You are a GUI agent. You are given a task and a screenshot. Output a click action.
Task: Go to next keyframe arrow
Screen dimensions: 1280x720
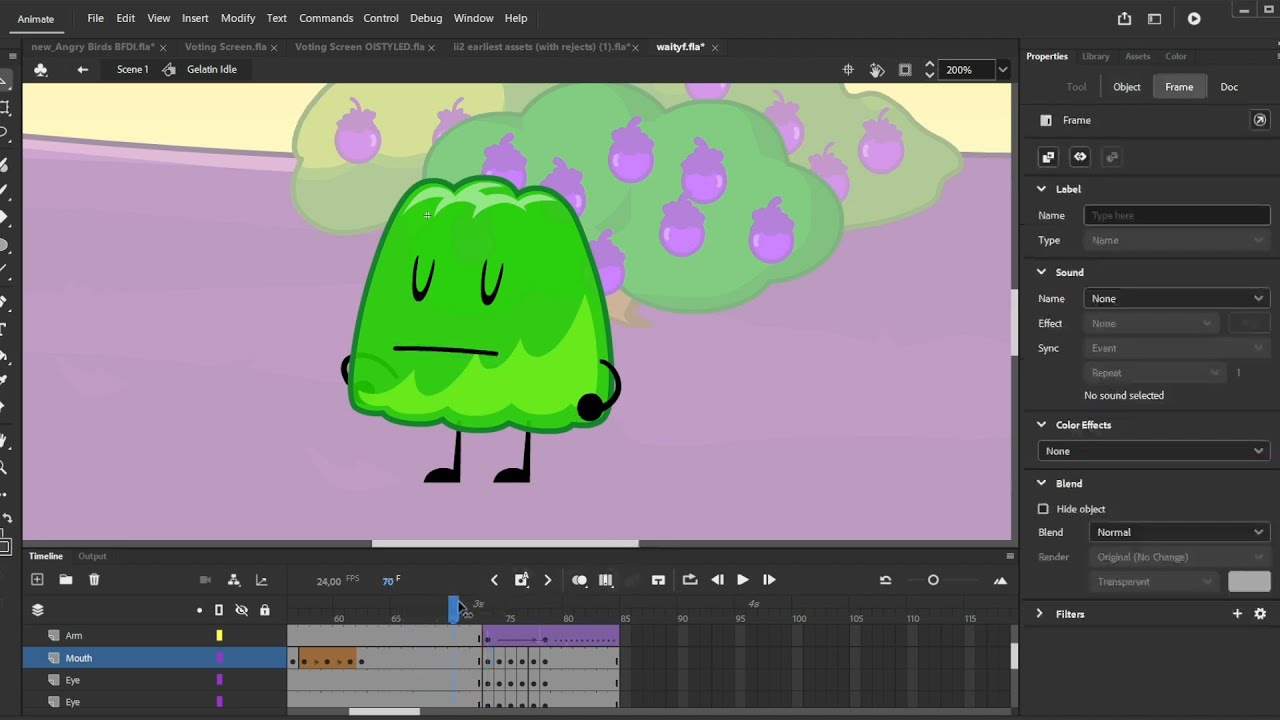547,580
